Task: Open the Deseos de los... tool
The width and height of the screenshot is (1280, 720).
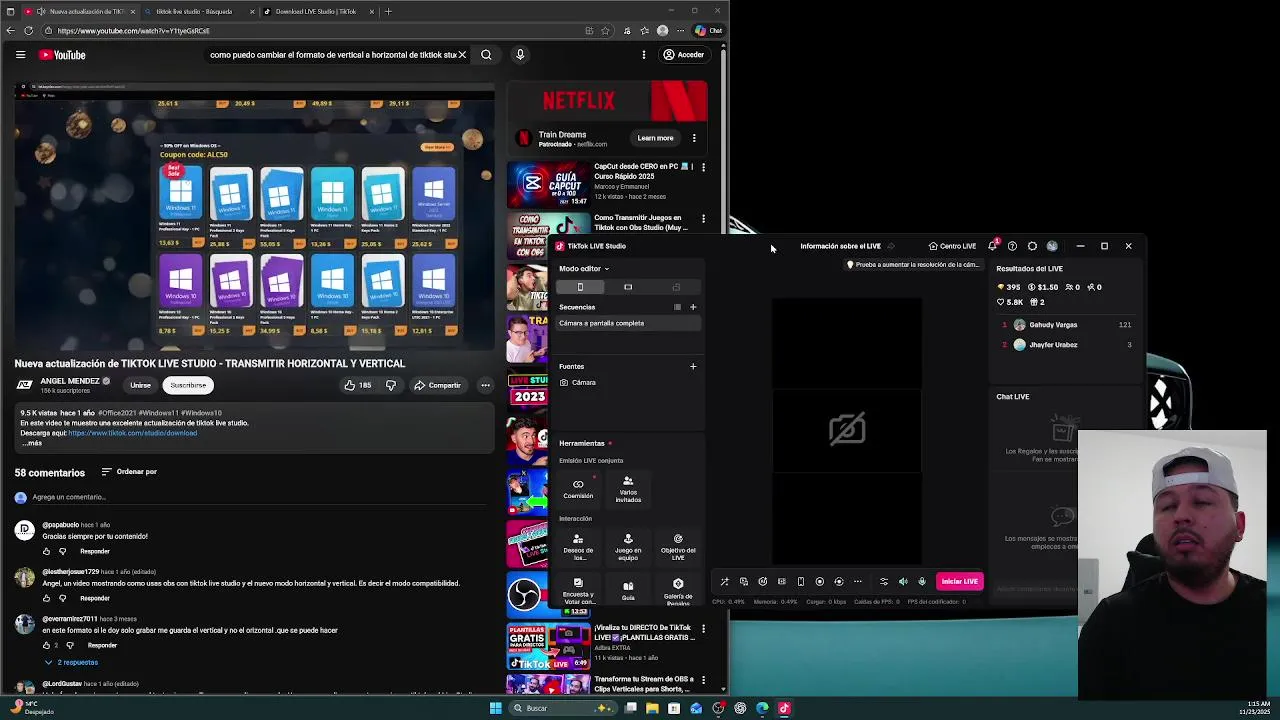Action: click(x=578, y=546)
